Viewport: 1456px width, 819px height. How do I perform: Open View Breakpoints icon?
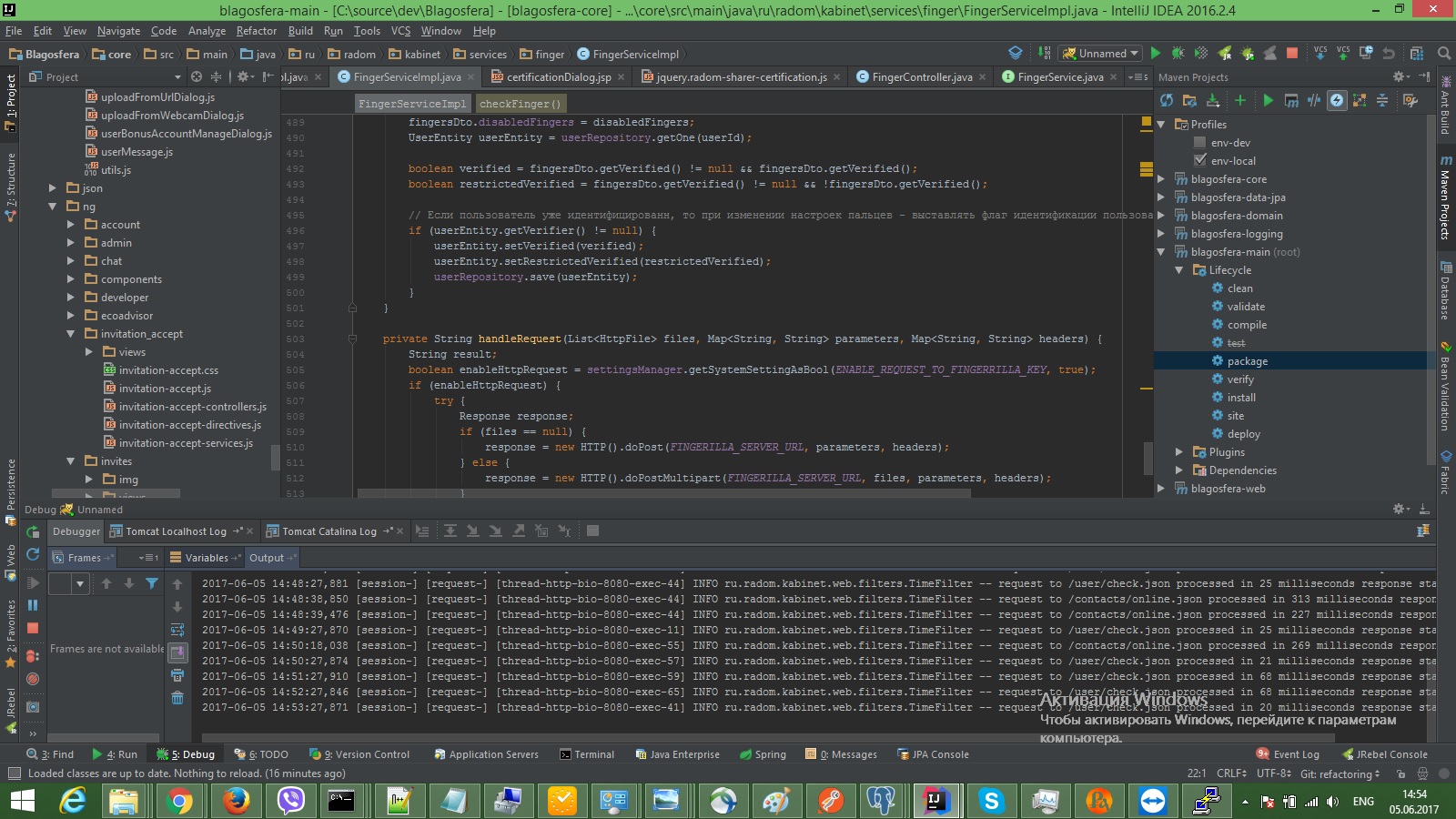[33, 655]
